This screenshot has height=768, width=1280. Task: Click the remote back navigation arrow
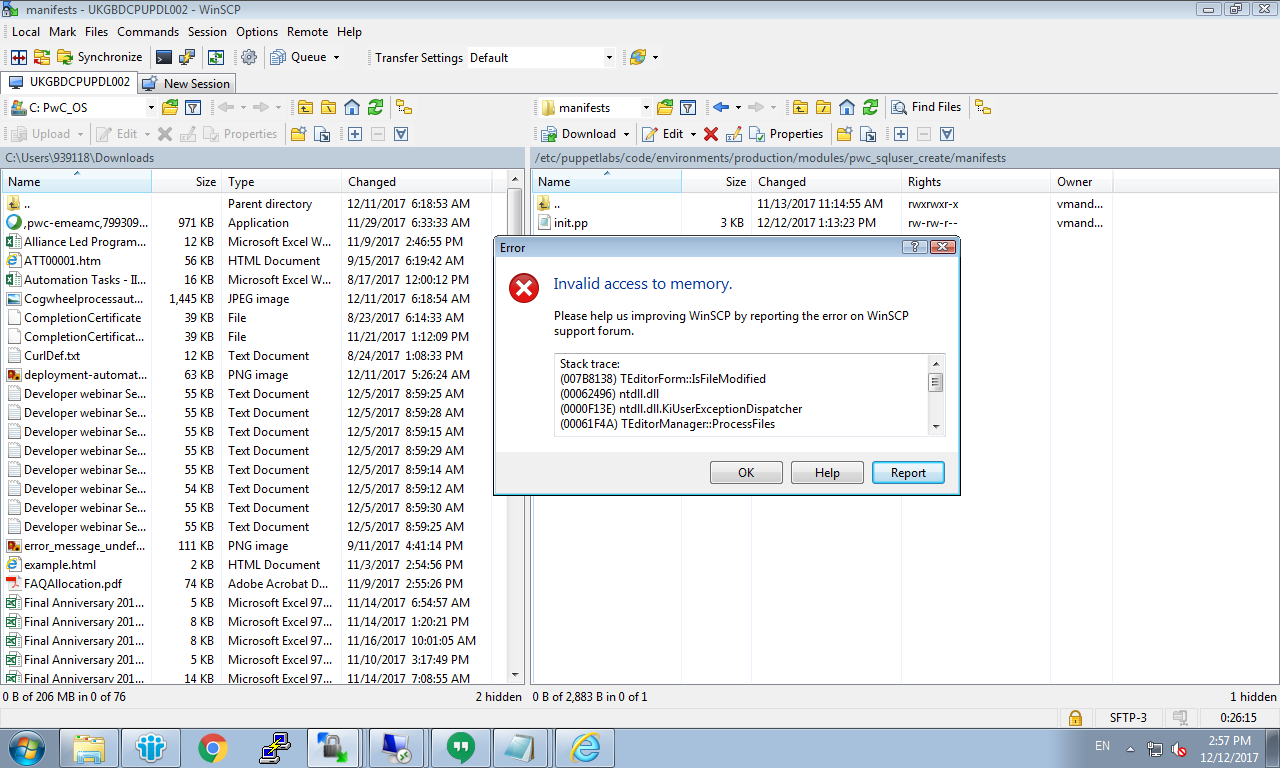[721, 108]
